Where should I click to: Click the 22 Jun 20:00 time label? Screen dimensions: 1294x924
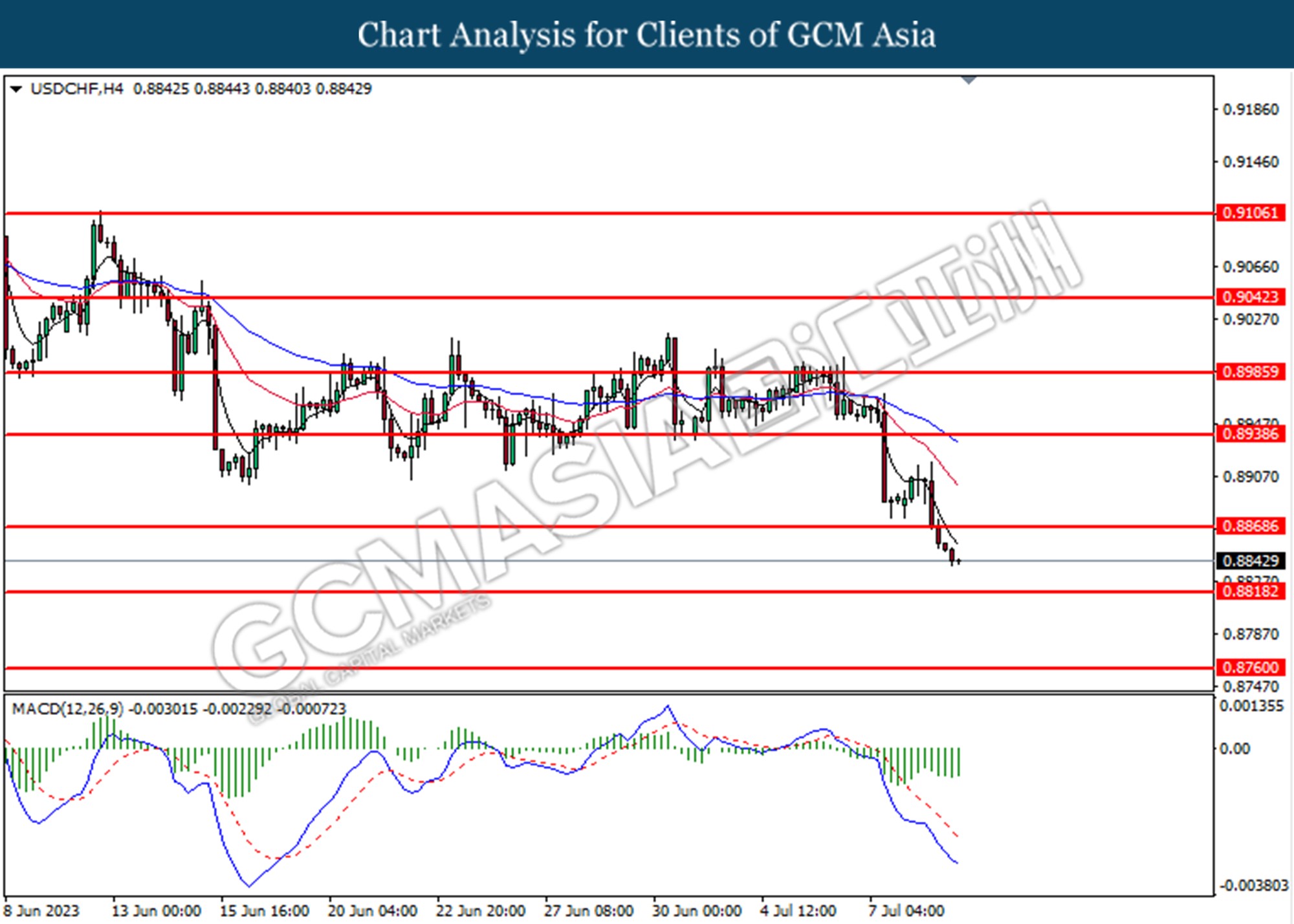click(x=480, y=911)
